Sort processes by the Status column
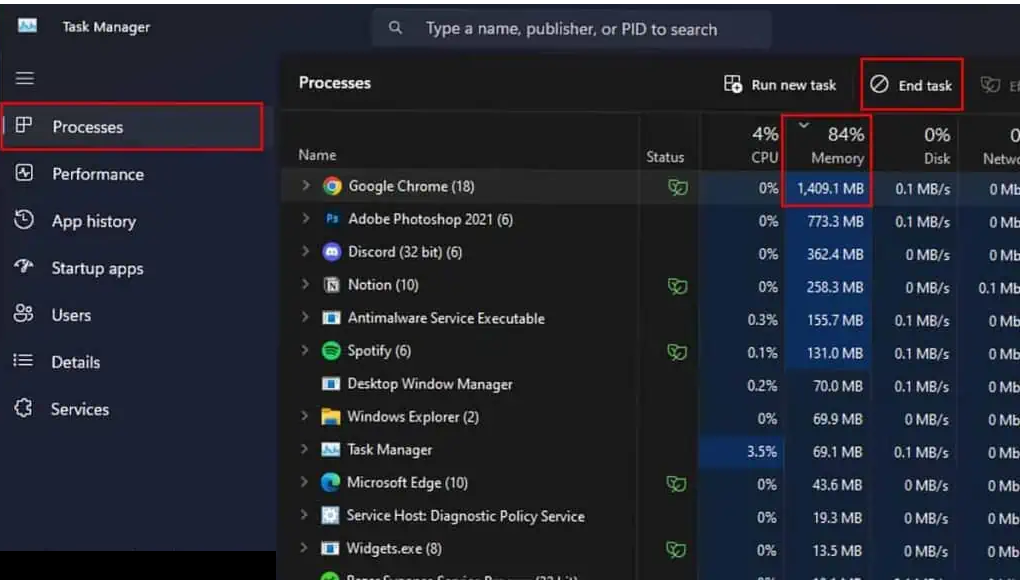This screenshot has width=1020, height=580. tap(665, 157)
